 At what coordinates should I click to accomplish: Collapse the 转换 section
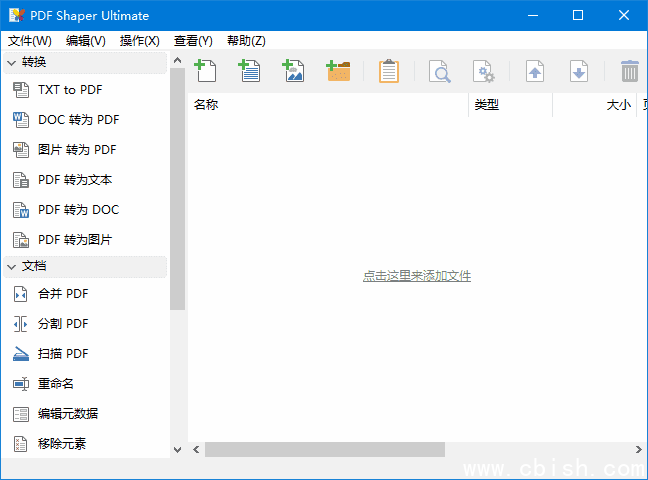click(12, 62)
